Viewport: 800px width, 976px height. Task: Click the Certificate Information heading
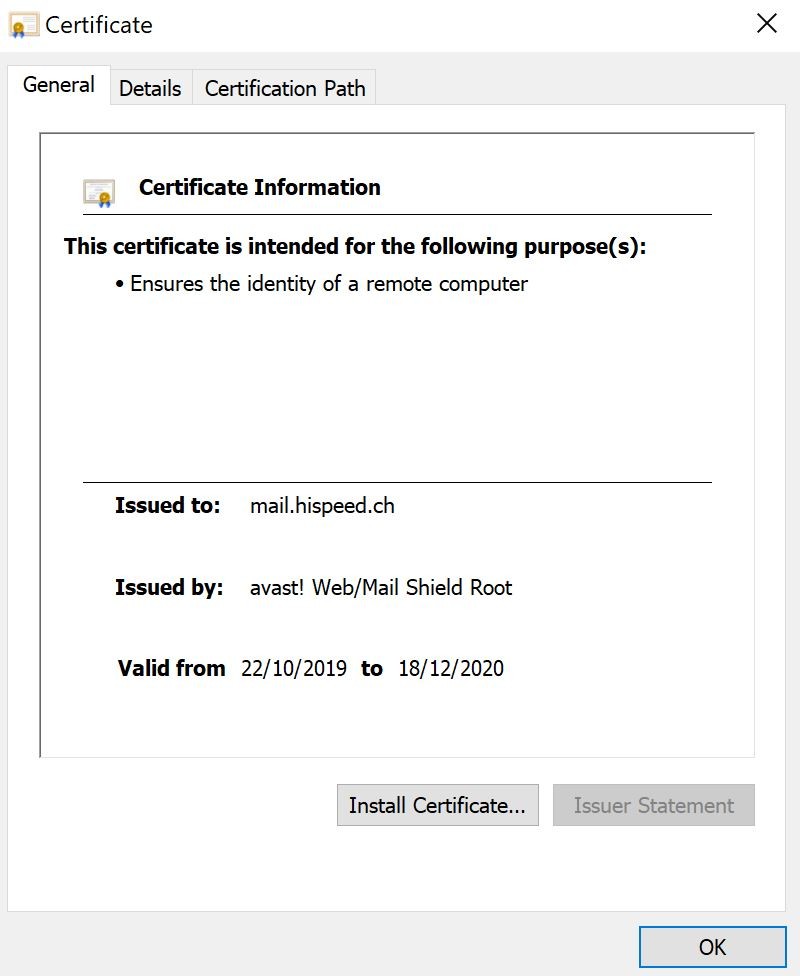(x=259, y=187)
